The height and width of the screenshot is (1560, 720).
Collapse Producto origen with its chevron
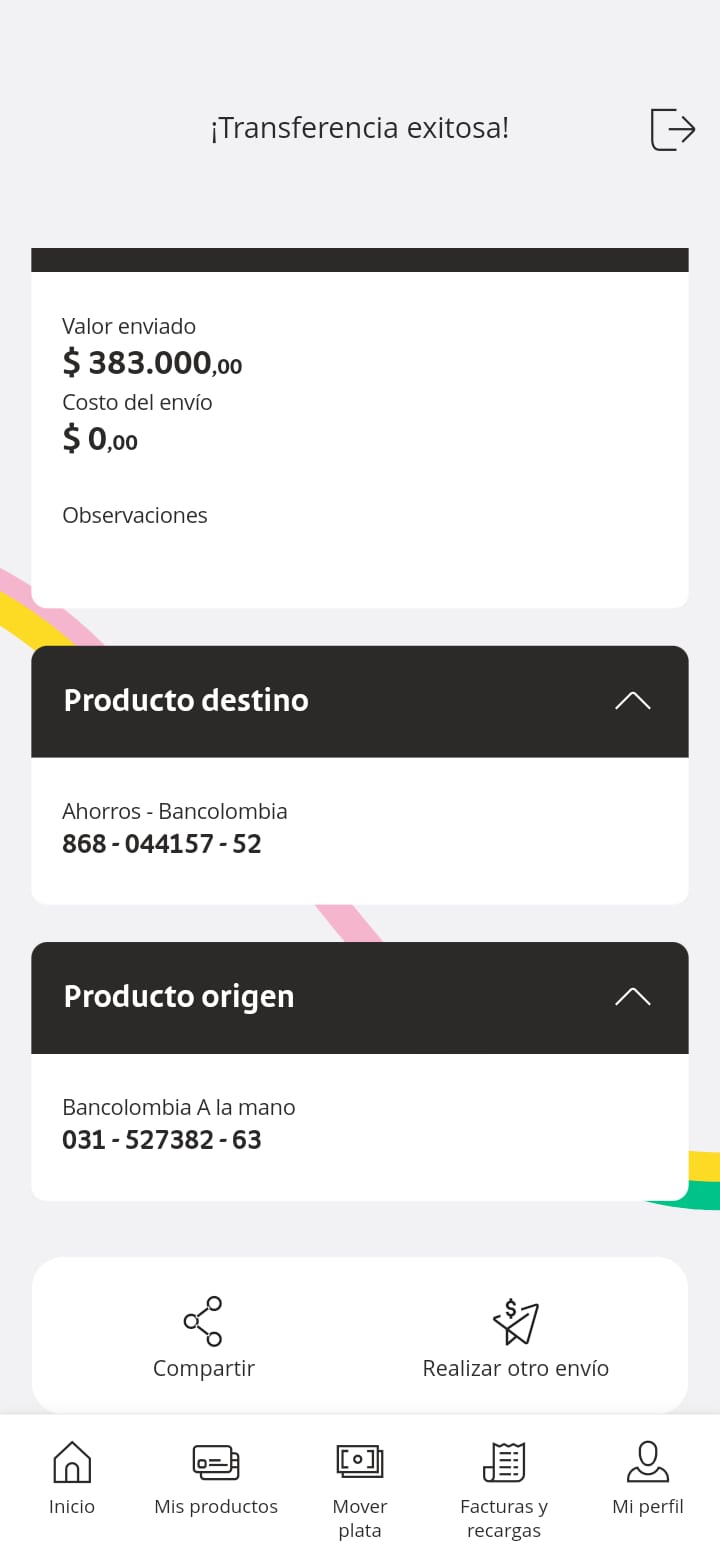pyautogui.click(x=632, y=997)
